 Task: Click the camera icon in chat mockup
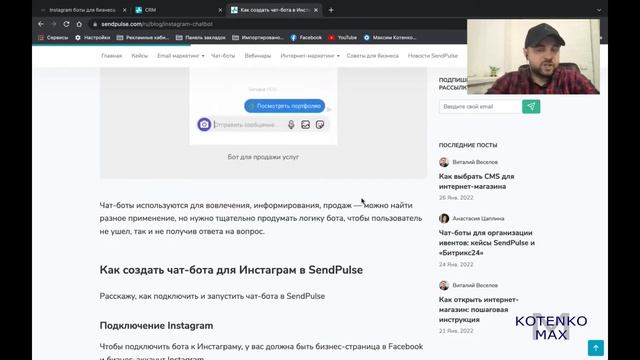click(x=204, y=124)
